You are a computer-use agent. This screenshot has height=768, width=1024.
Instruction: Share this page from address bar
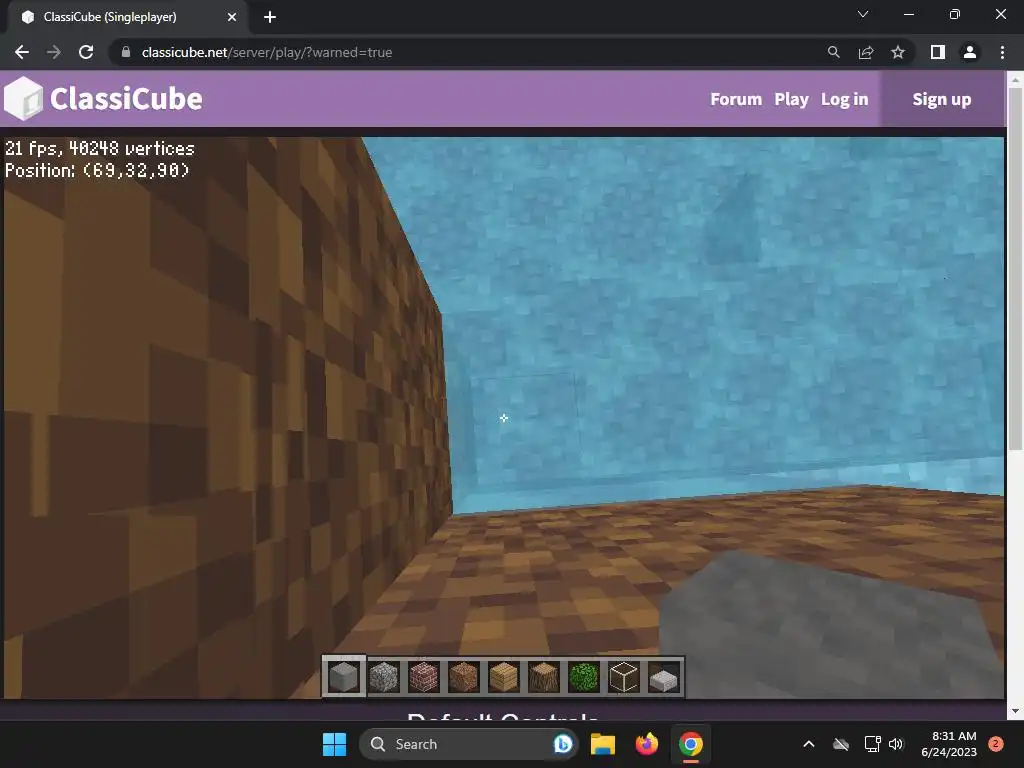[866, 52]
